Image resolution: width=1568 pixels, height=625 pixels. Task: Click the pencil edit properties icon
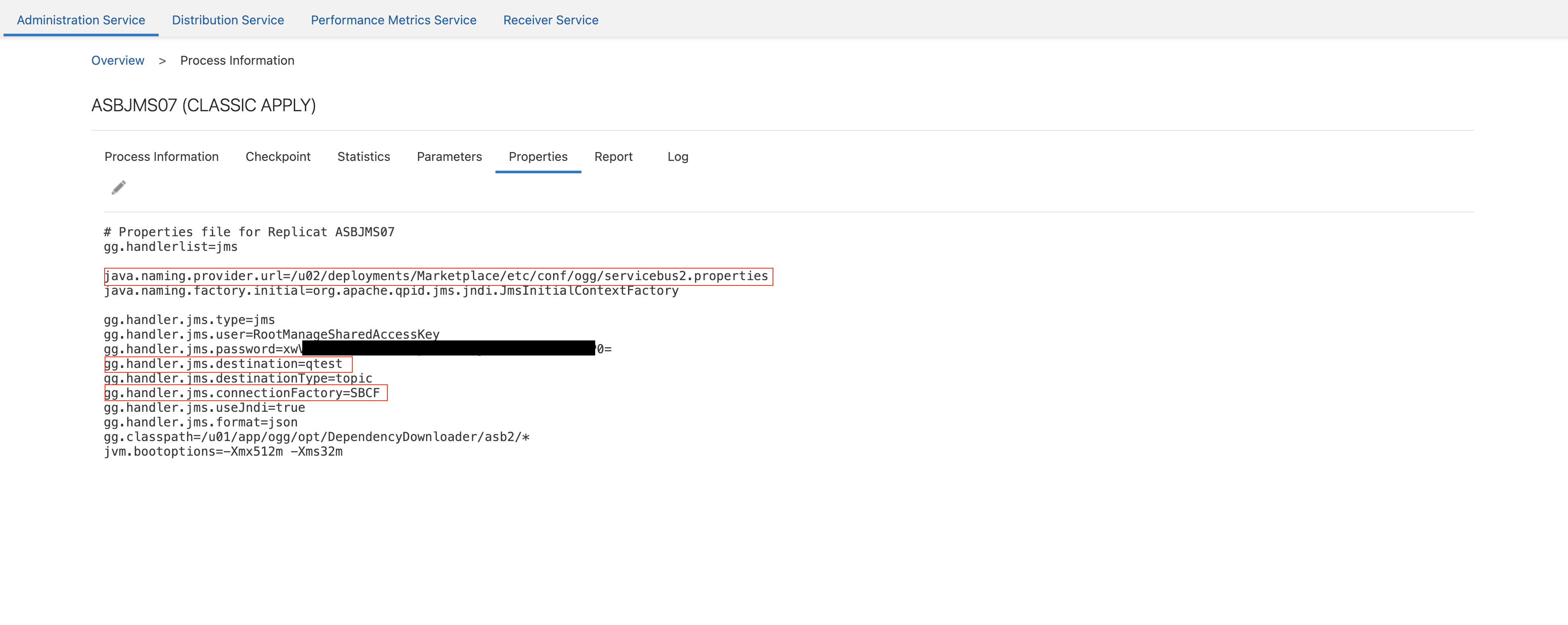tap(119, 187)
